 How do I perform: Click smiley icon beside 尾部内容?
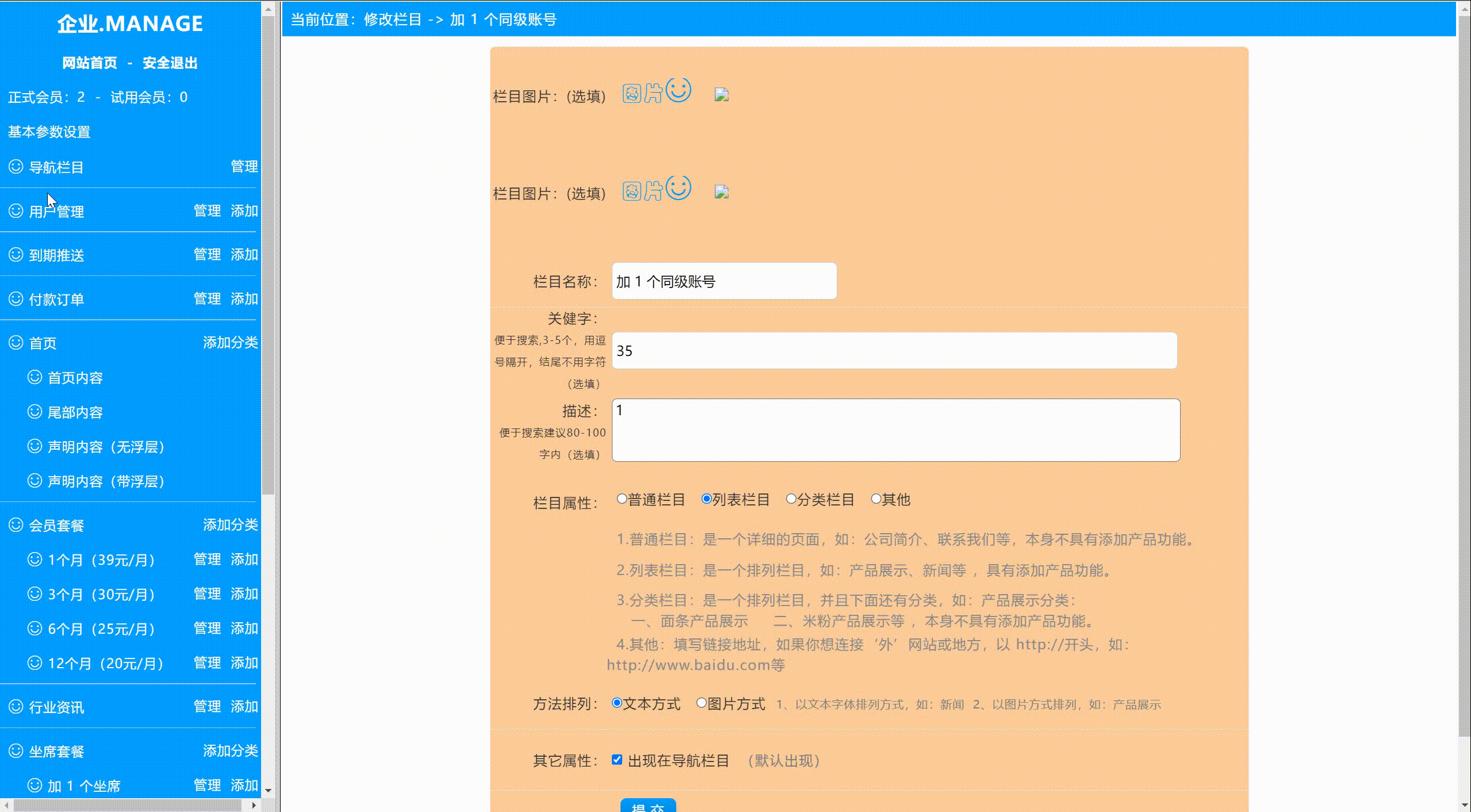coord(35,412)
